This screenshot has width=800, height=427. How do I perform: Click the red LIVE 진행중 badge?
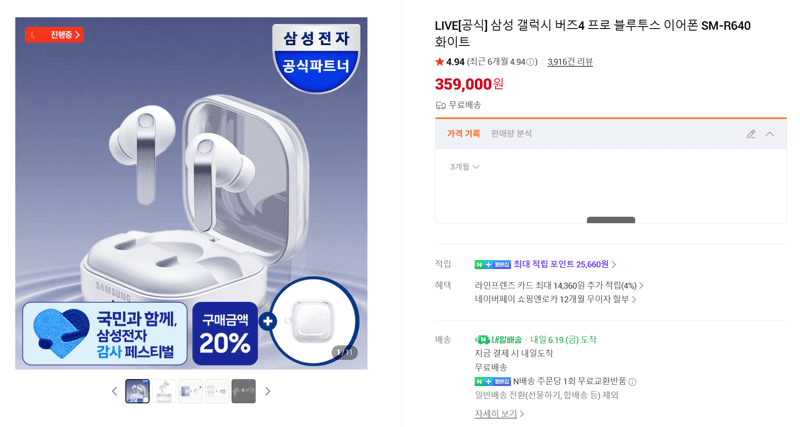pos(54,35)
